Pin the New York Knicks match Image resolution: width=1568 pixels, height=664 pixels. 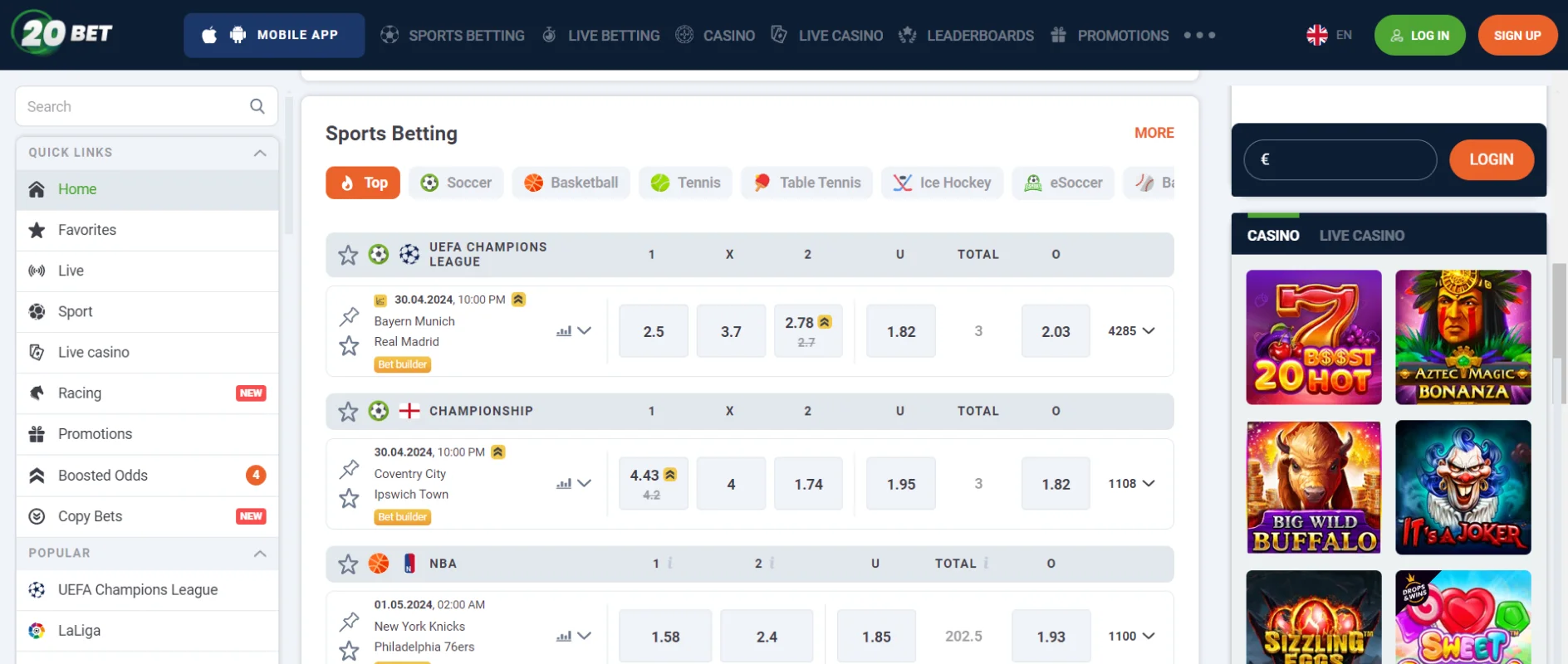pyautogui.click(x=349, y=622)
